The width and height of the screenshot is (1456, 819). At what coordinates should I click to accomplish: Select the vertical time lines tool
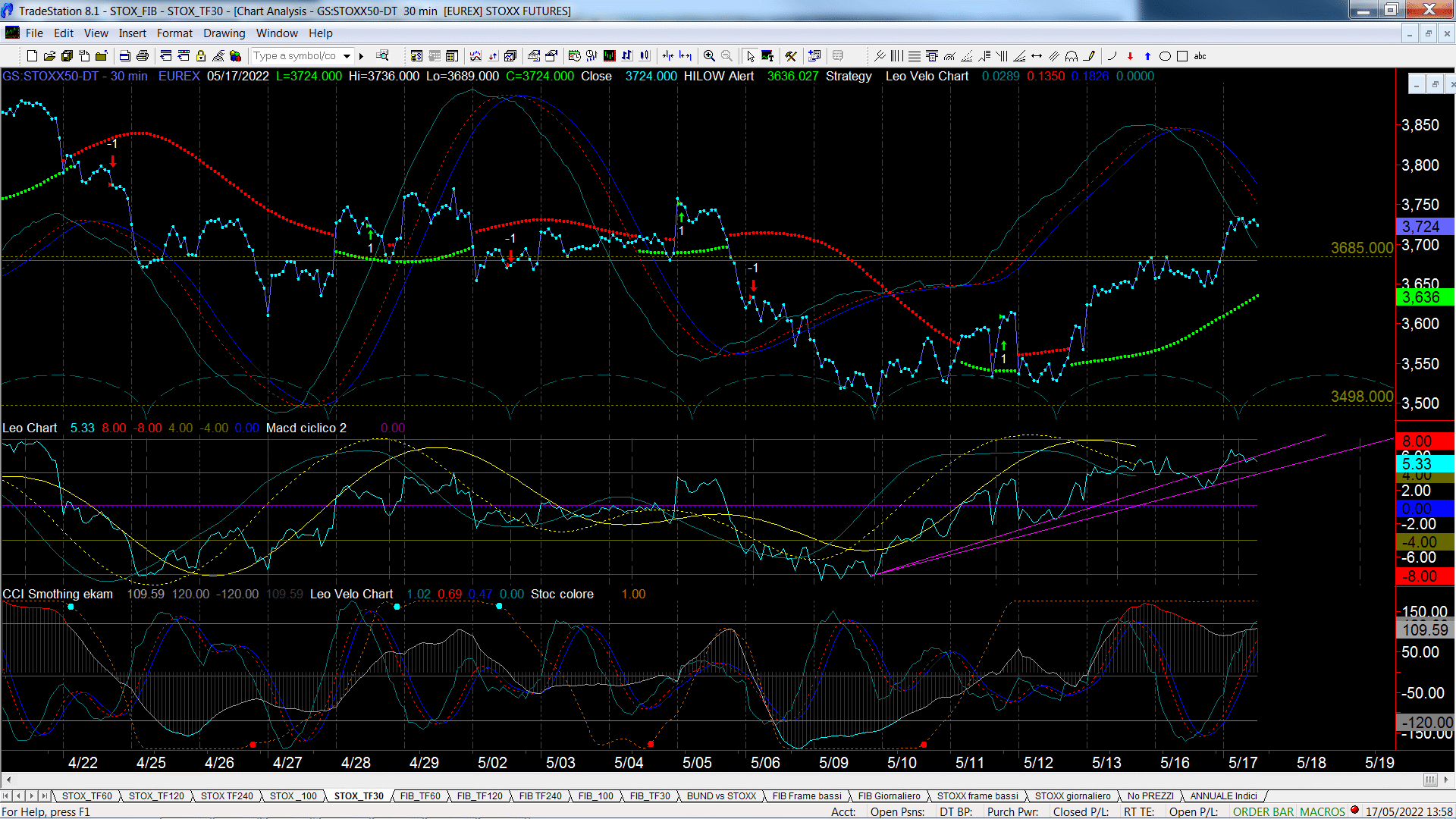[896, 56]
